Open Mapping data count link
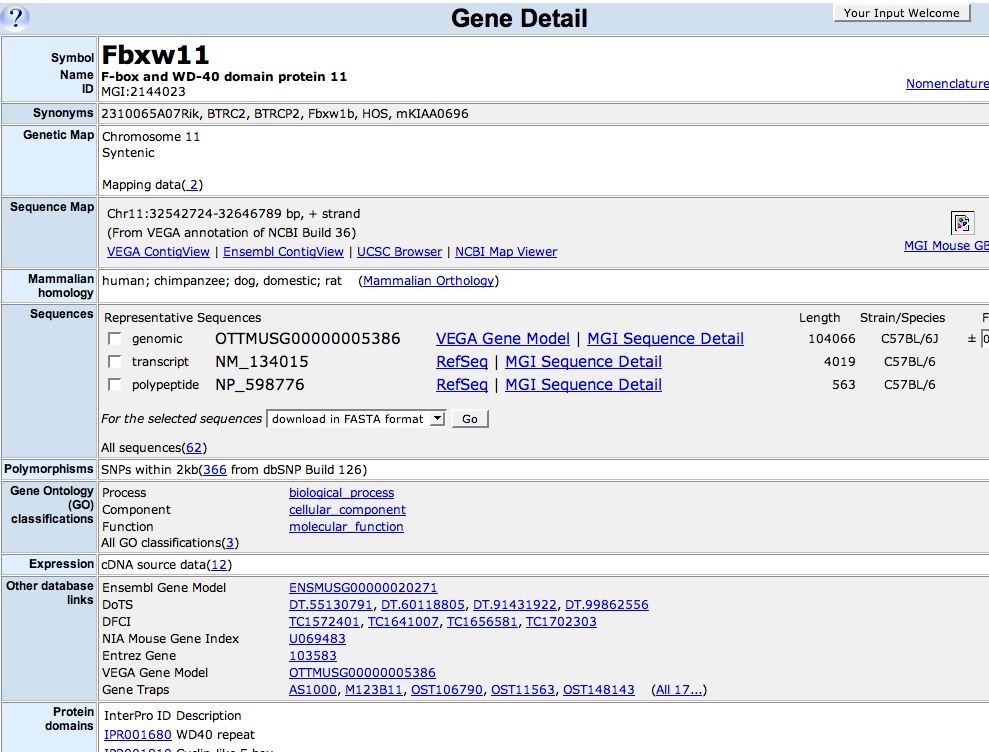 [193, 185]
